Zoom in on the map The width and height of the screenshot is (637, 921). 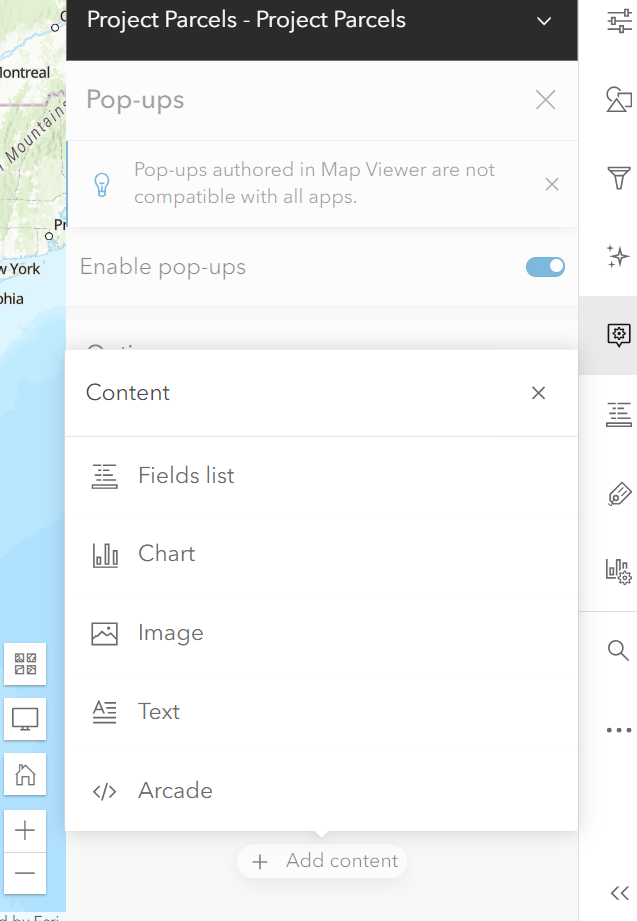pos(25,830)
